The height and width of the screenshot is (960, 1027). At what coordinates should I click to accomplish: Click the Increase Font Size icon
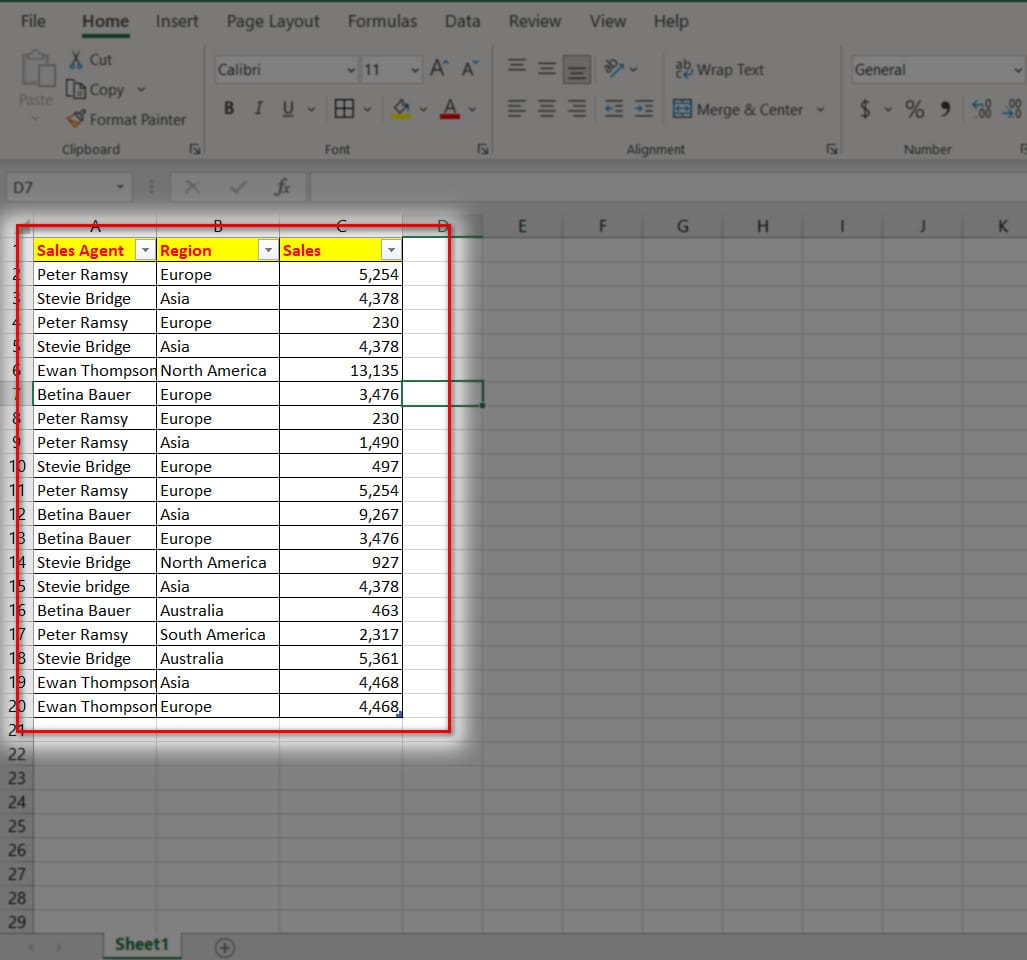pos(439,69)
